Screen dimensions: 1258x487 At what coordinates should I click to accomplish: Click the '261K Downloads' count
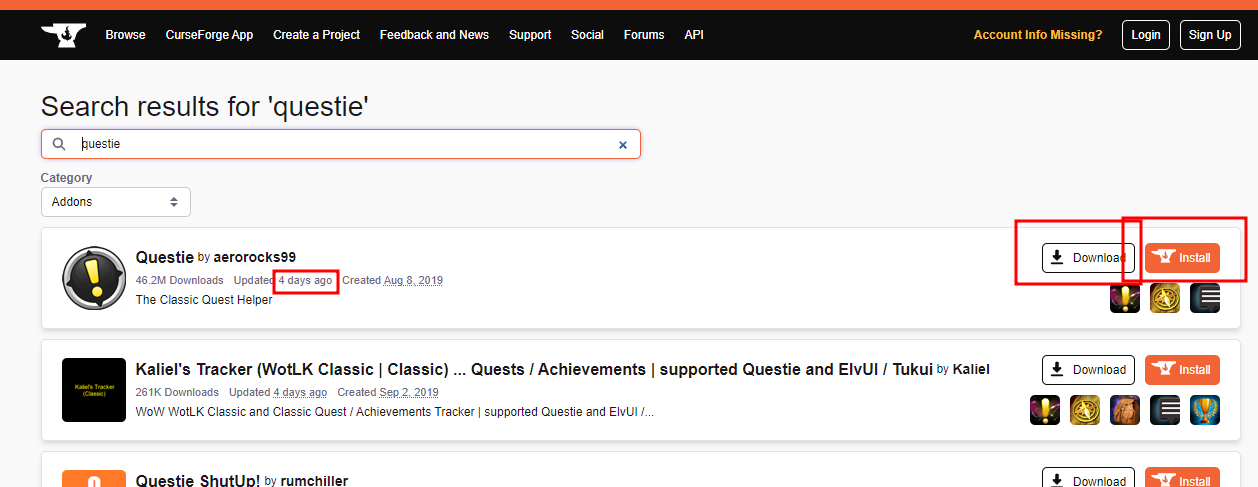click(x=177, y=392)
